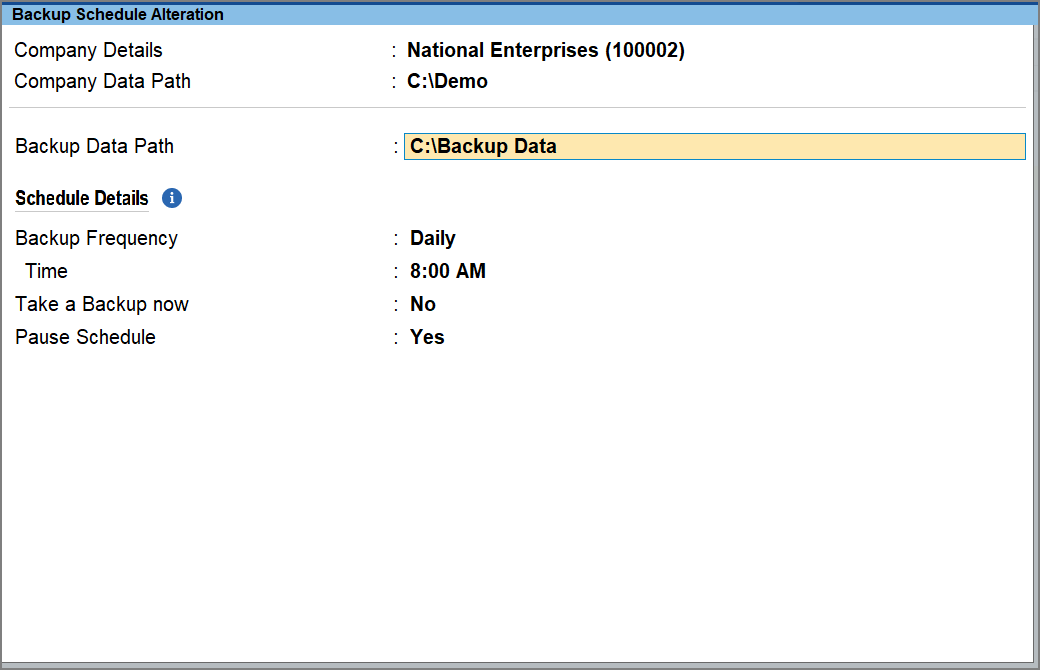Image resolution: width=1040 pixels, height=670 pixels.
Task: Click the 'Backup Data Path' label
Action: tap(94, 146)
